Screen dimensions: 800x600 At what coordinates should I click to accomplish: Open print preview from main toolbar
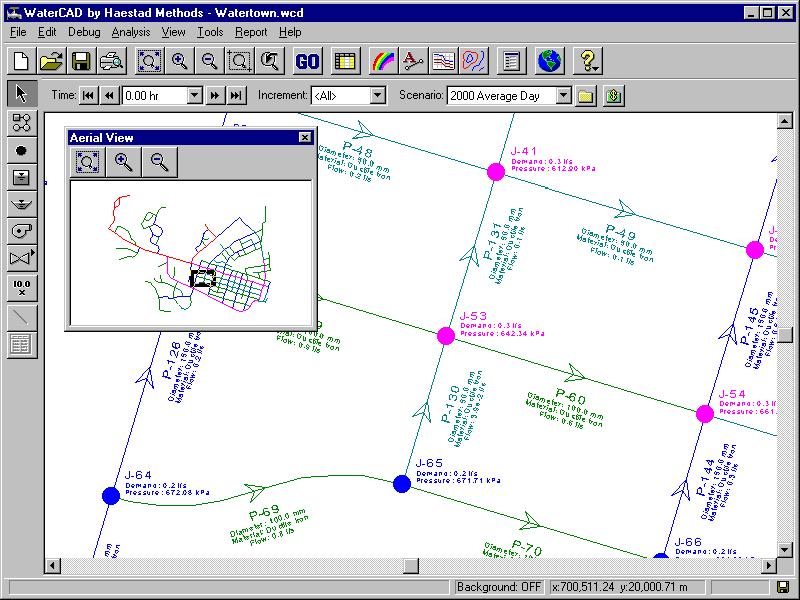pos(111,61)
